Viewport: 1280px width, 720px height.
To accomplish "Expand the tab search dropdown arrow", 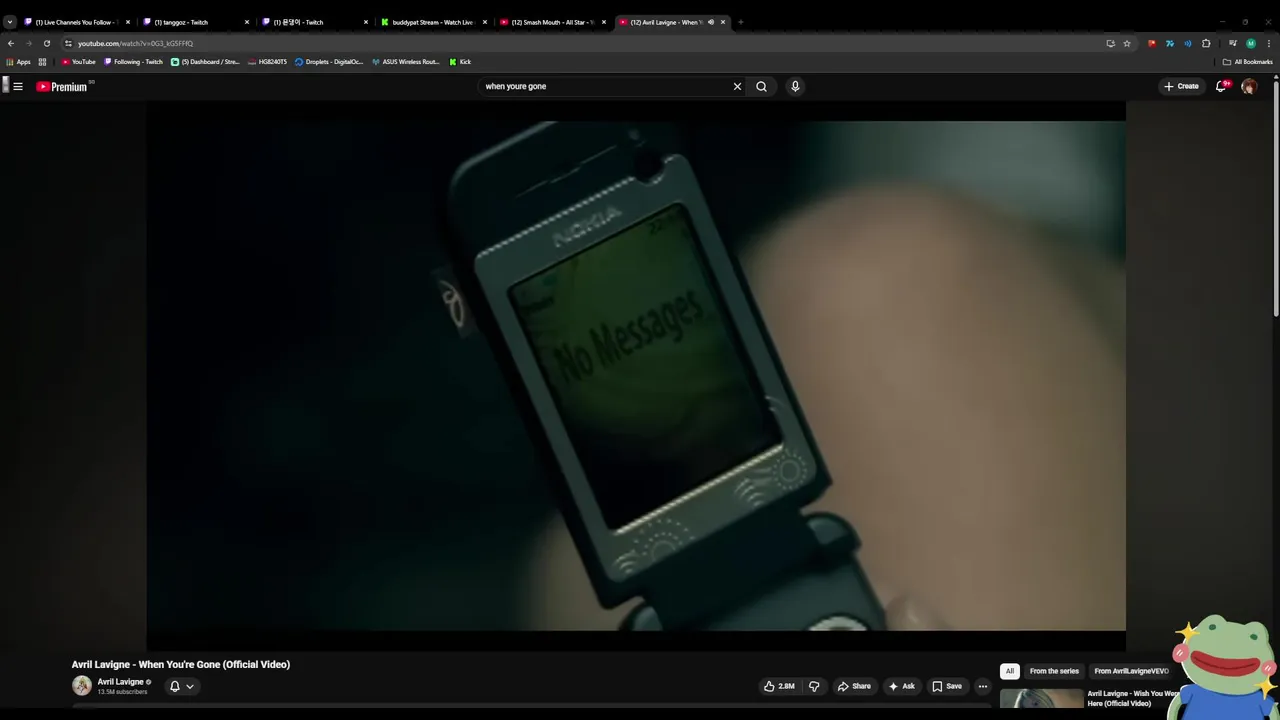I will (9, 22).
